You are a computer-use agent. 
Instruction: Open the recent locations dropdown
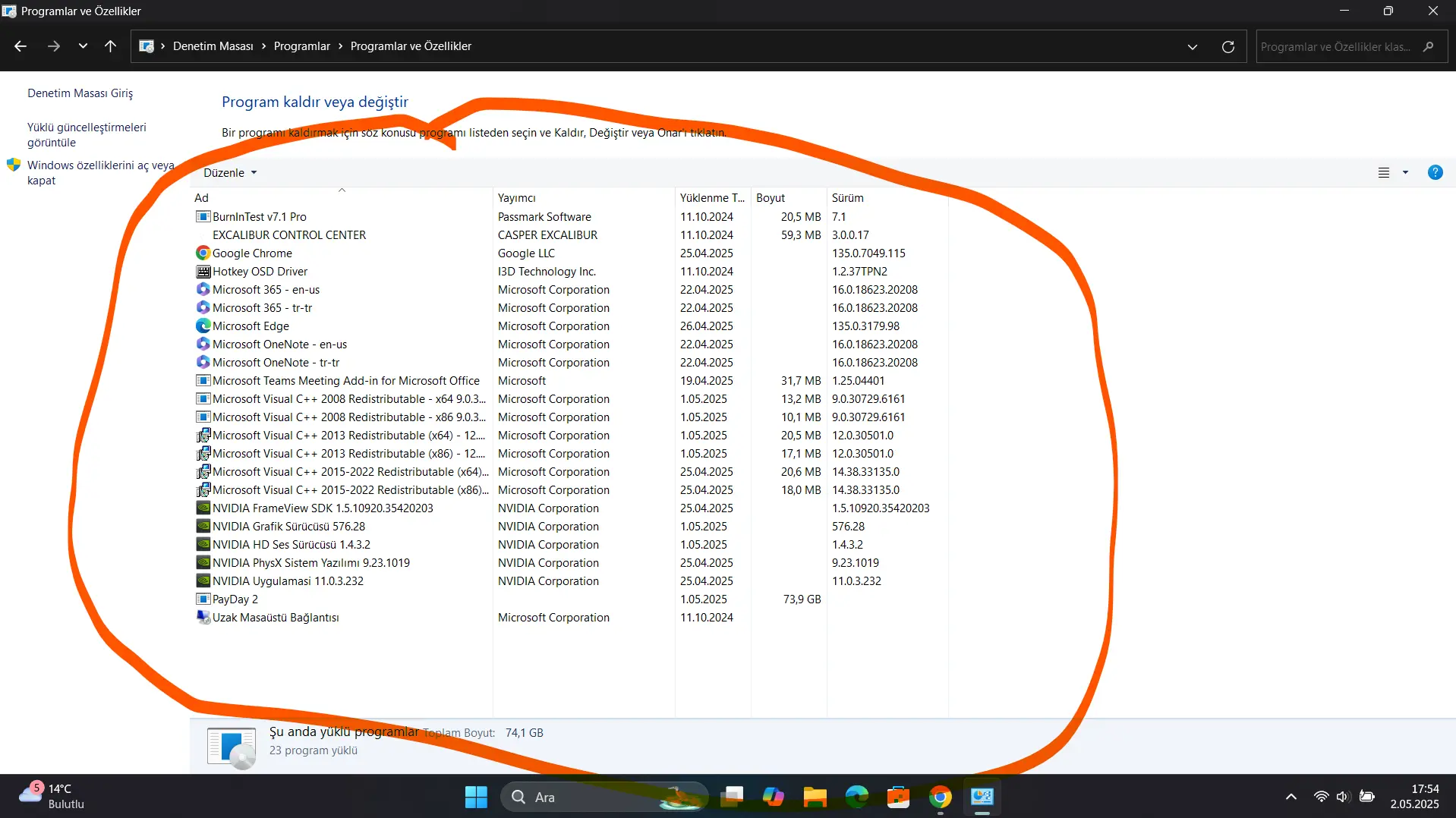83,46
